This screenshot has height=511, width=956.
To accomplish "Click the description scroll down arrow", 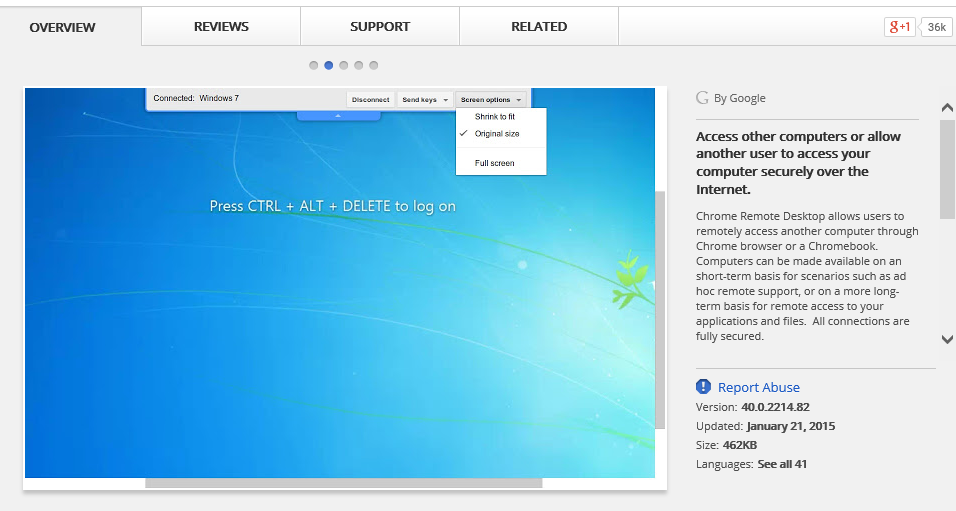I will click(x=947, y=339).
